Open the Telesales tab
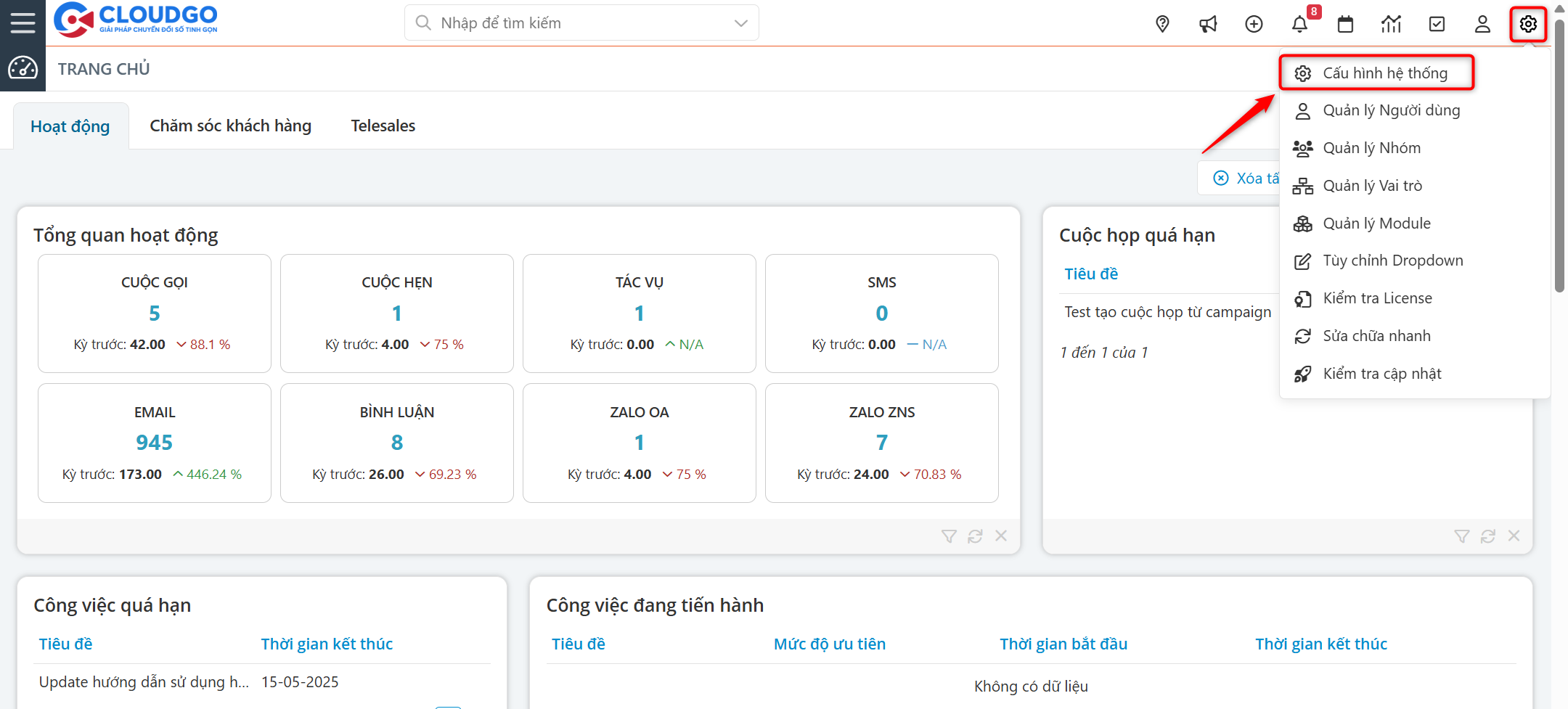The image size is (1568, 709). click(383, 126)
